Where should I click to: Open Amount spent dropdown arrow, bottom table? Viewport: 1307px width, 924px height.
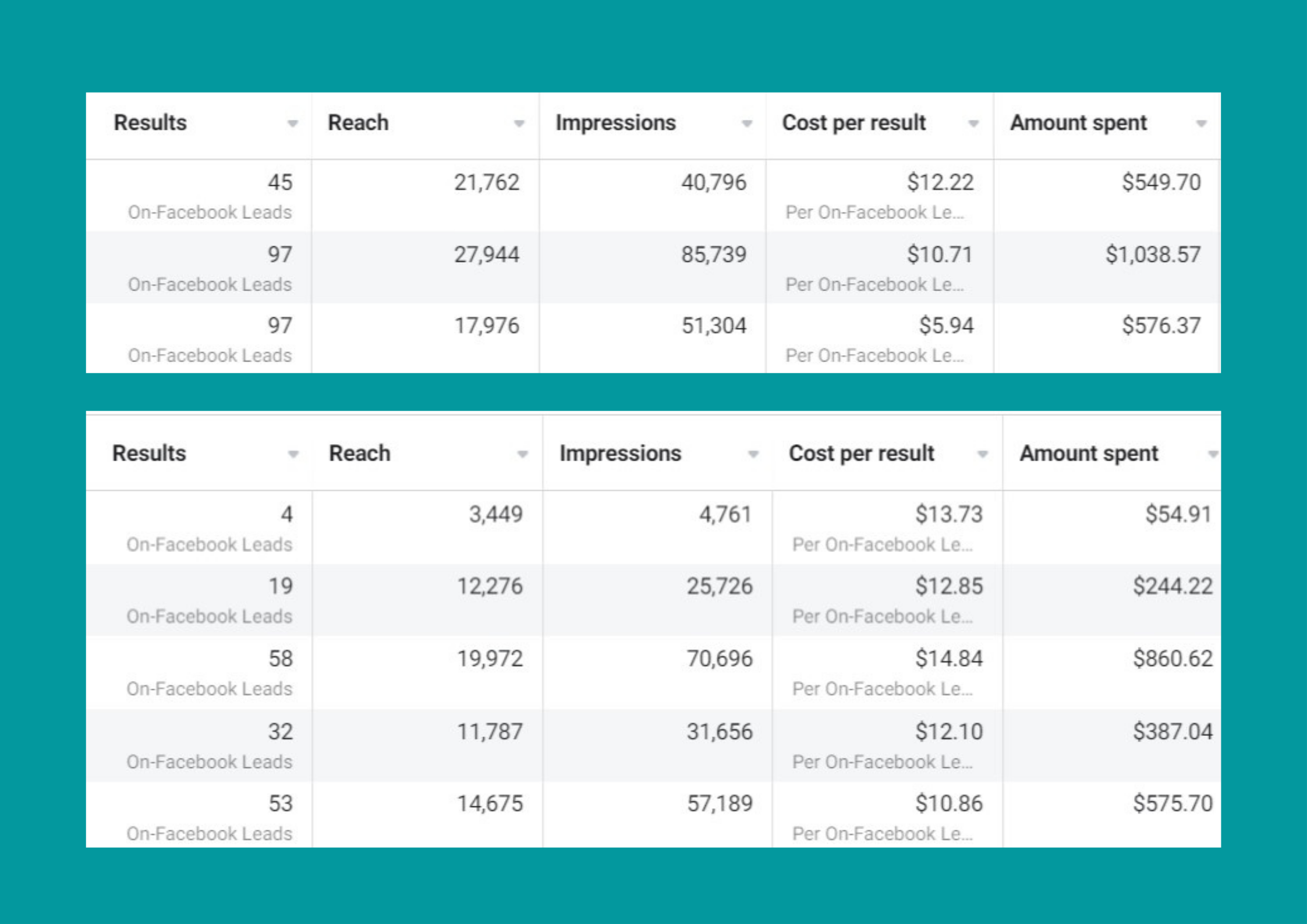click(x=1212, y=454)
